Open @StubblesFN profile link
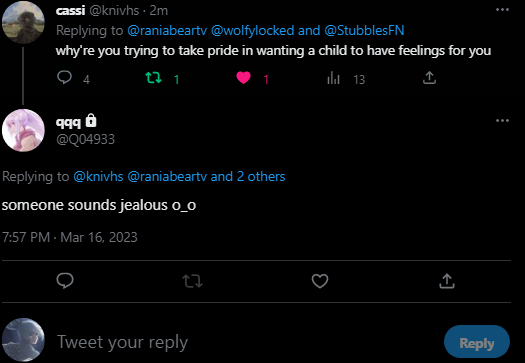The width and height of the screenshot is (525, 363). pos(364,30)
